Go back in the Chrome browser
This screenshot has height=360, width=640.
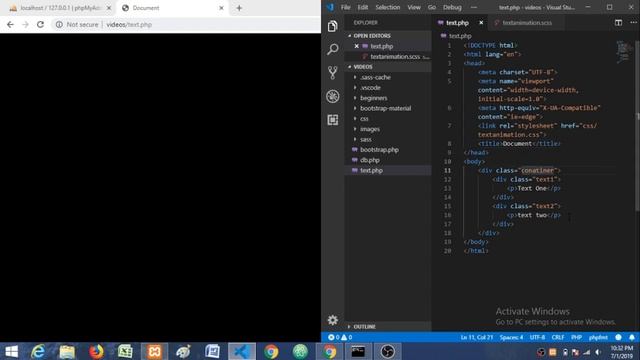10,24
